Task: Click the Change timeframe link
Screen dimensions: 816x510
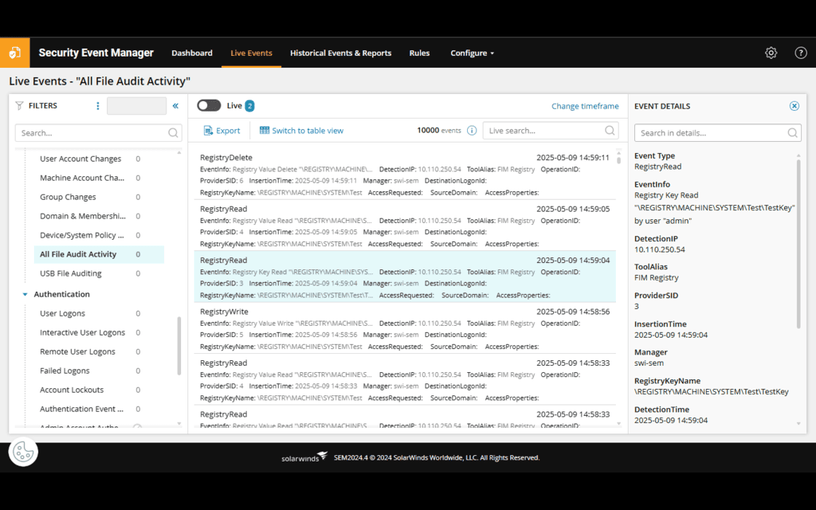Action: [x=585, y=106]
